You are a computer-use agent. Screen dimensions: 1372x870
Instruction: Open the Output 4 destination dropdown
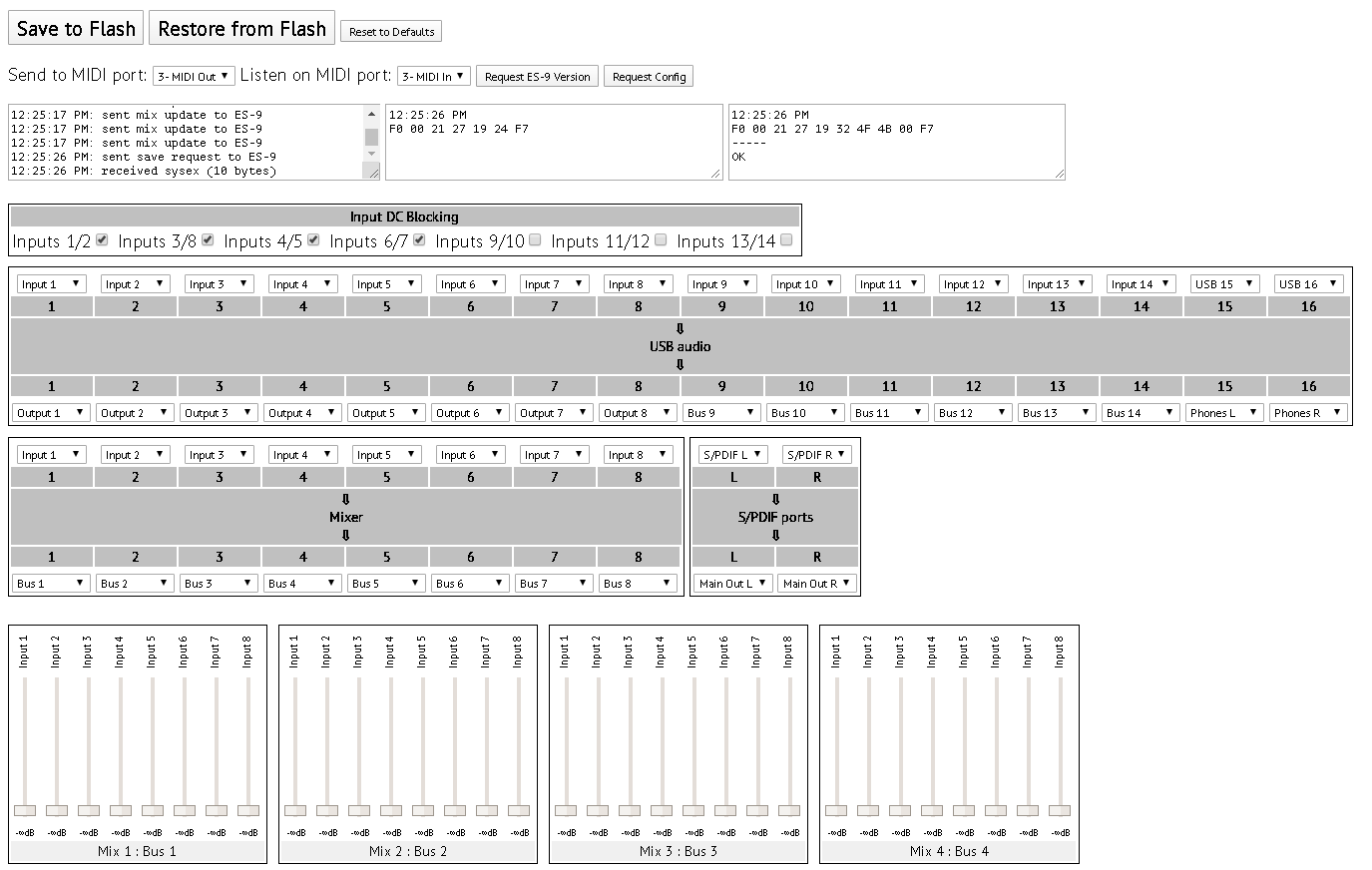pyautogui.click(x=302, y=412)
